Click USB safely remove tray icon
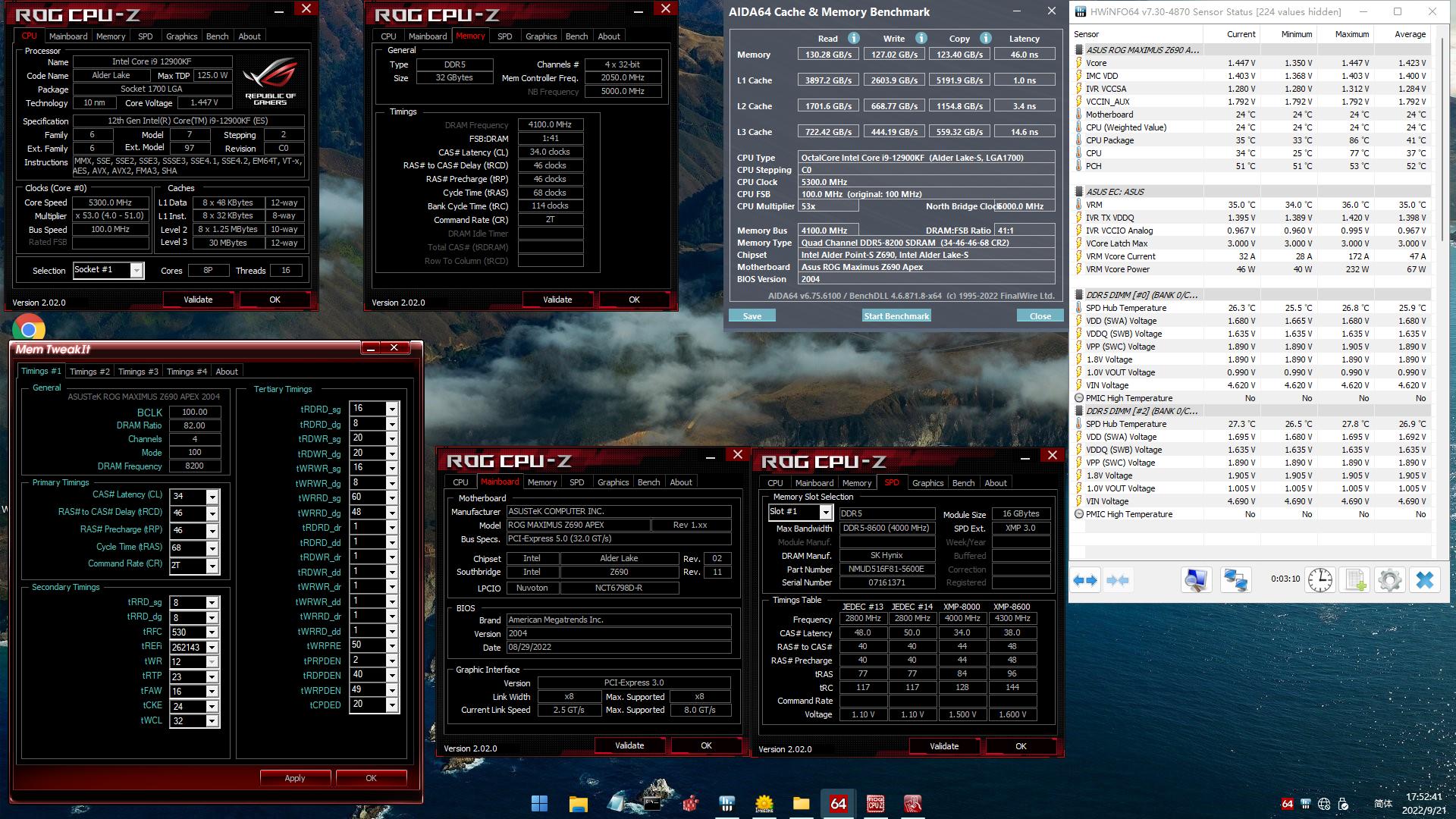Viewport: 1456px width, 819px height. 1343,804
